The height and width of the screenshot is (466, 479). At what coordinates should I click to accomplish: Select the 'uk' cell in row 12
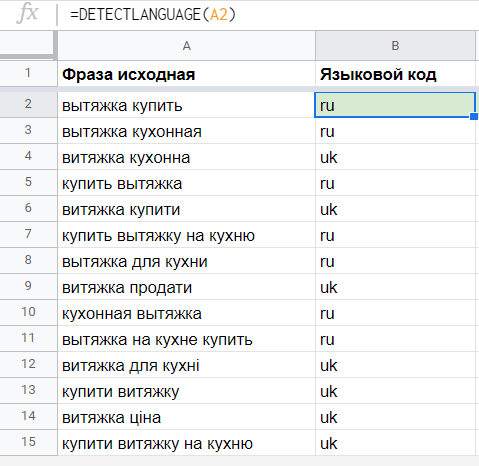click(395, 365)
